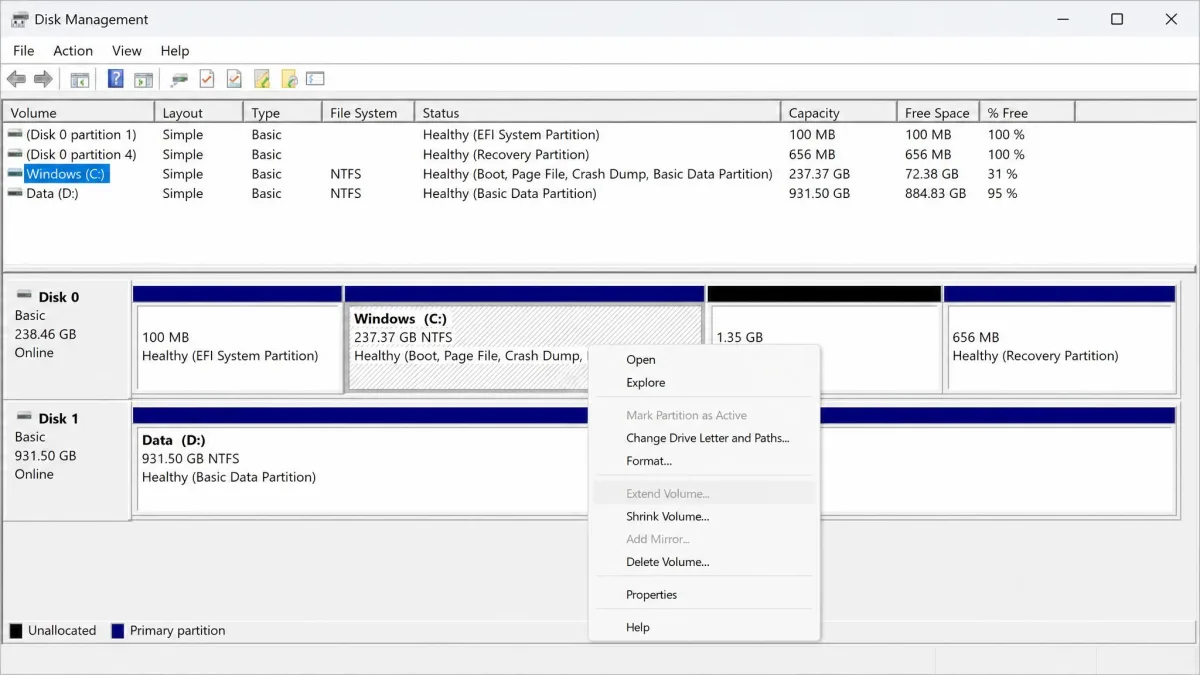Open the View menu
The image size is (1200, 675).
[127, 51]
